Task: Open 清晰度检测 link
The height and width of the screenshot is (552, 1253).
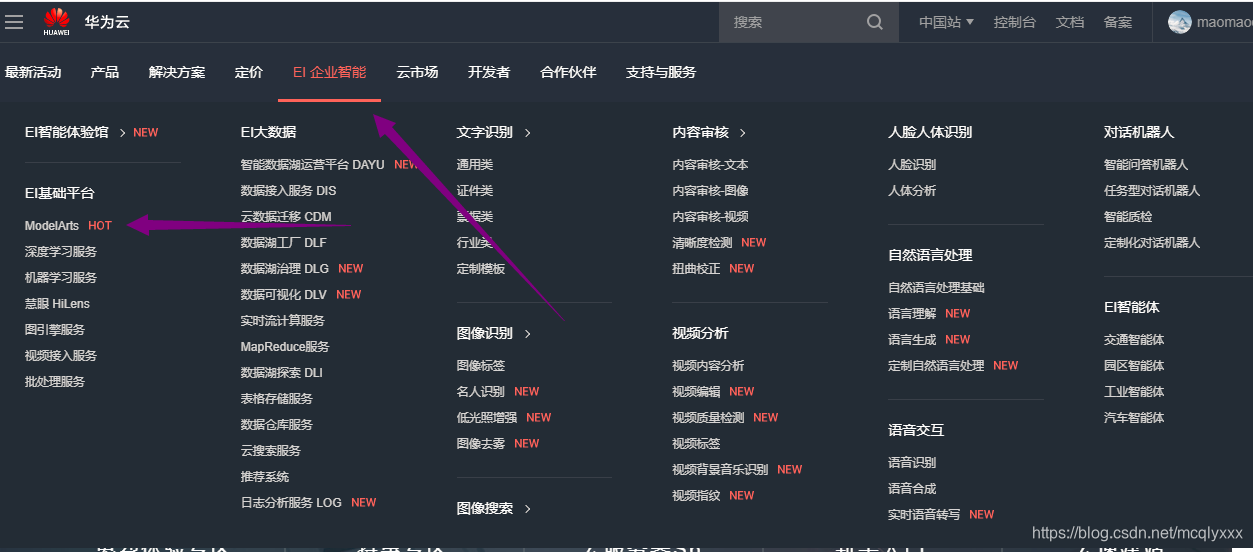Action: click(x=703, y=243)
